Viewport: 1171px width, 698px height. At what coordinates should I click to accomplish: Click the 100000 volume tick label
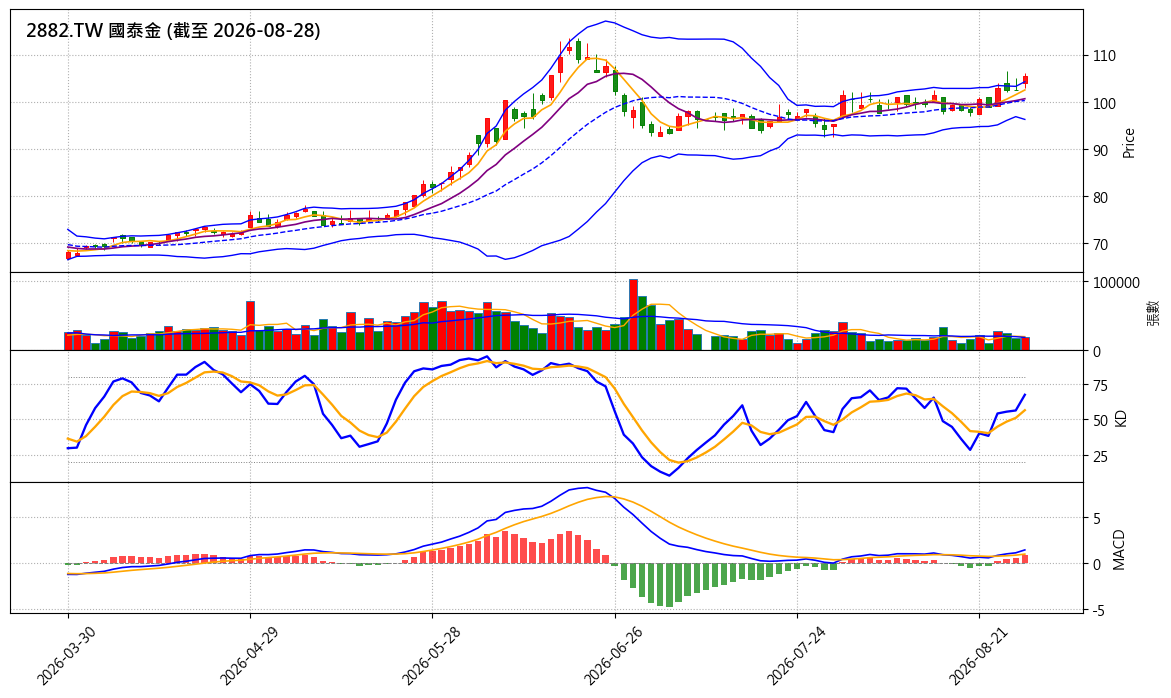[1116, 283]
